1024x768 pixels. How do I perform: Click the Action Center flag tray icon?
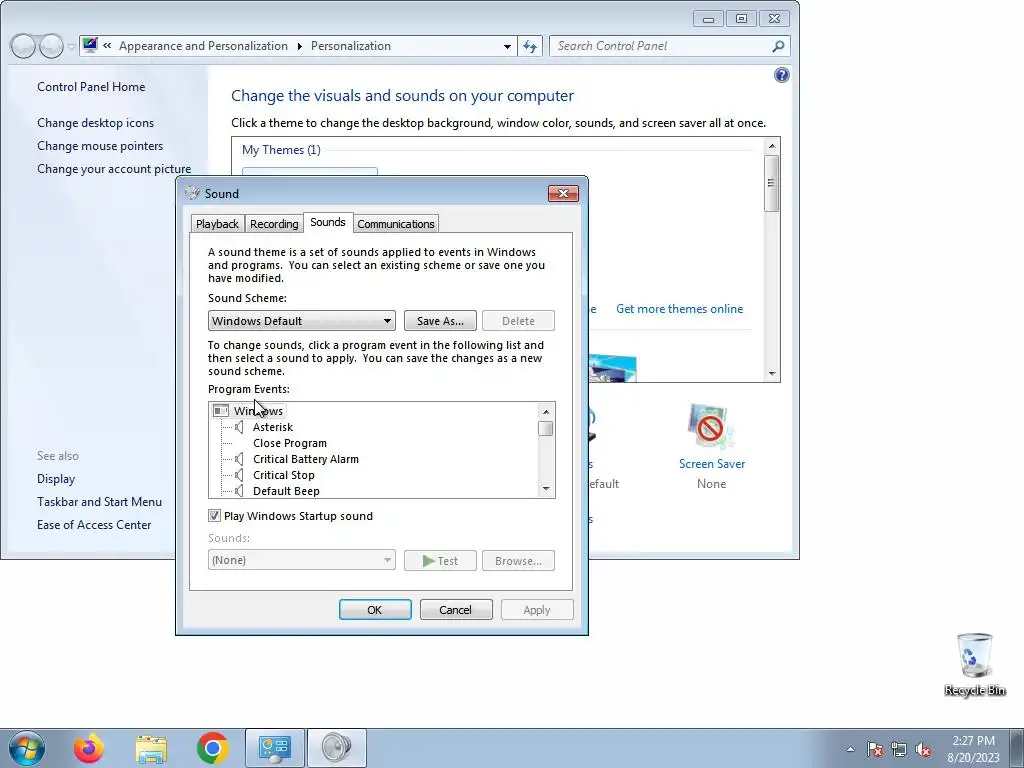click(875, 750)
